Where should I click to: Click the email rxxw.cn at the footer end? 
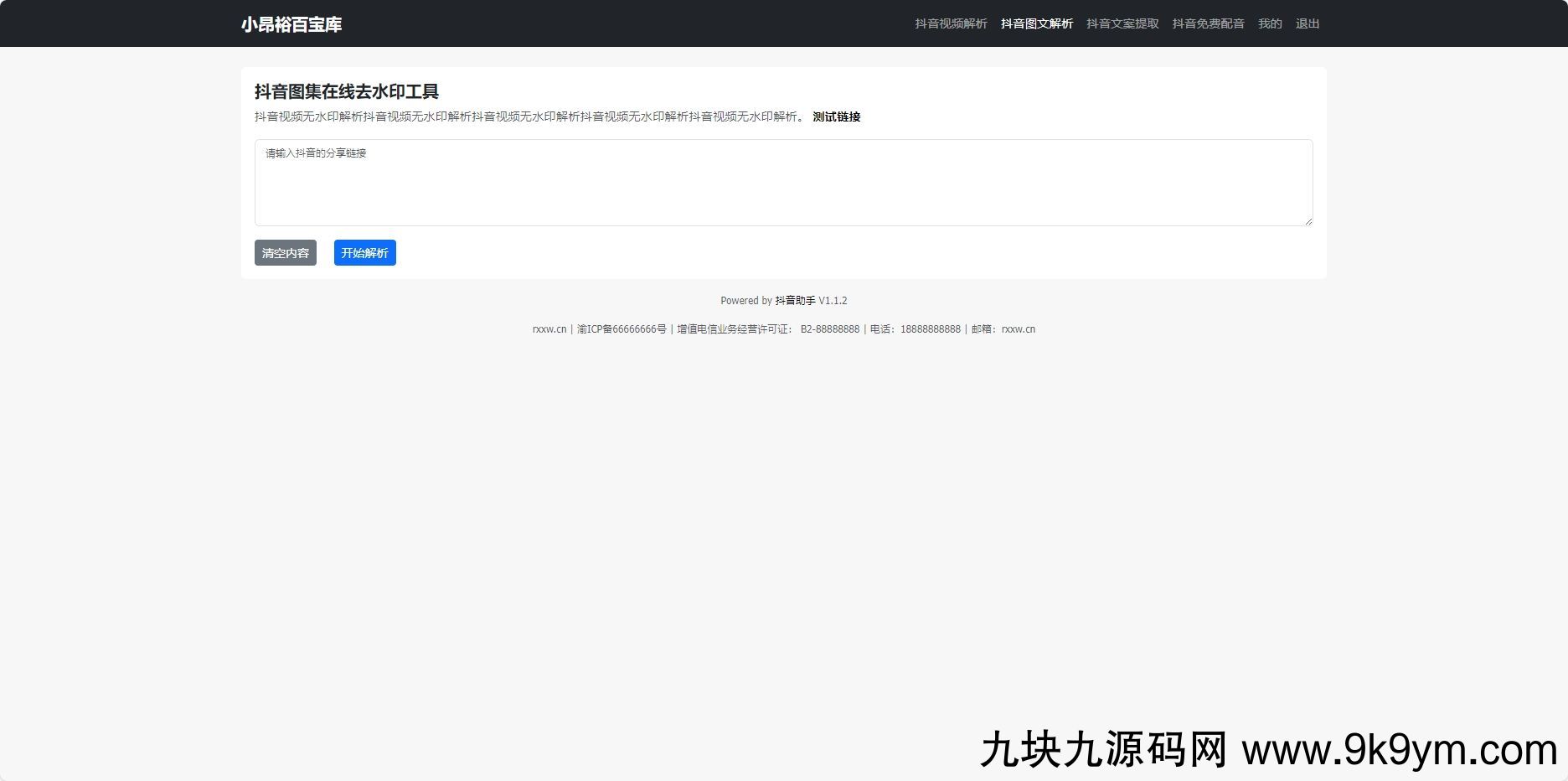pyautogui.click(x=1018, y=329)
